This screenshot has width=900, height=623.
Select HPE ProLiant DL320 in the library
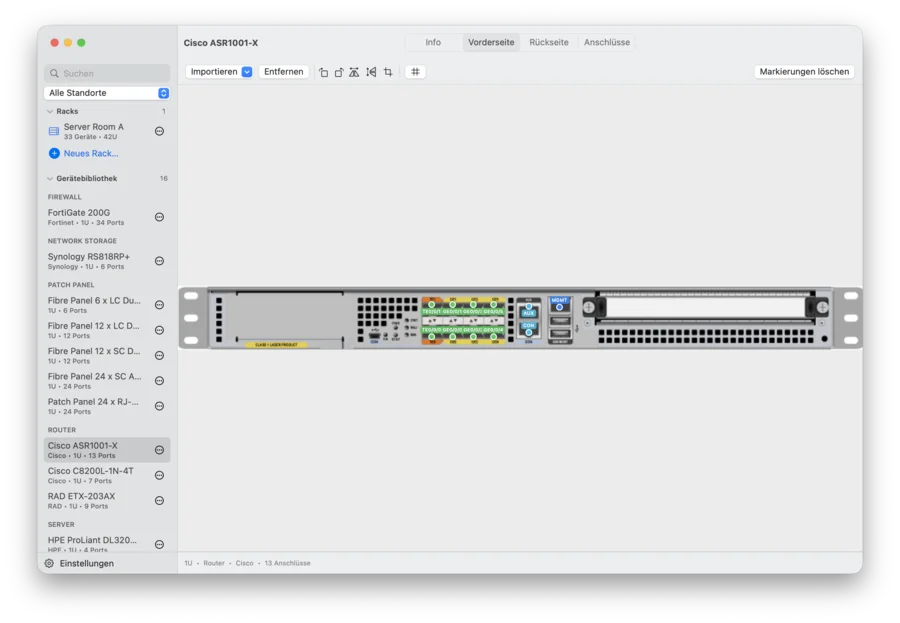click(x=107, y=544)
